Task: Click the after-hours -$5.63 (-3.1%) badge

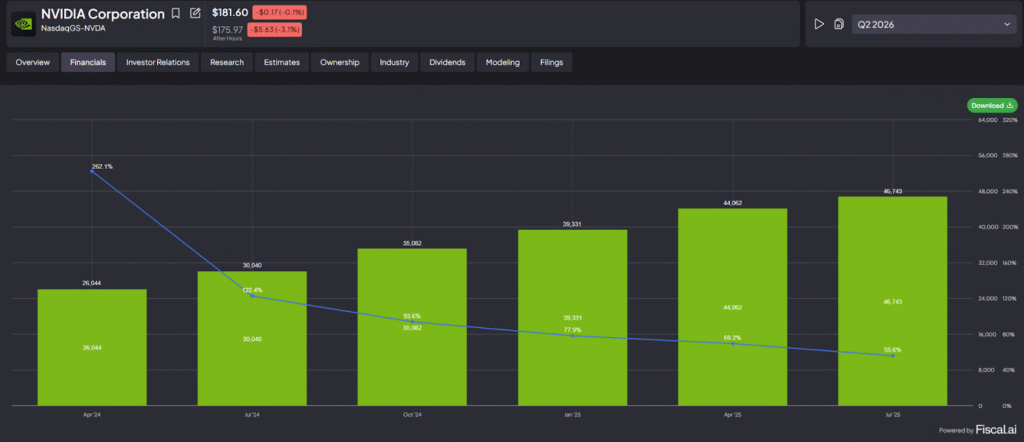Action: (x=274, y=29)
